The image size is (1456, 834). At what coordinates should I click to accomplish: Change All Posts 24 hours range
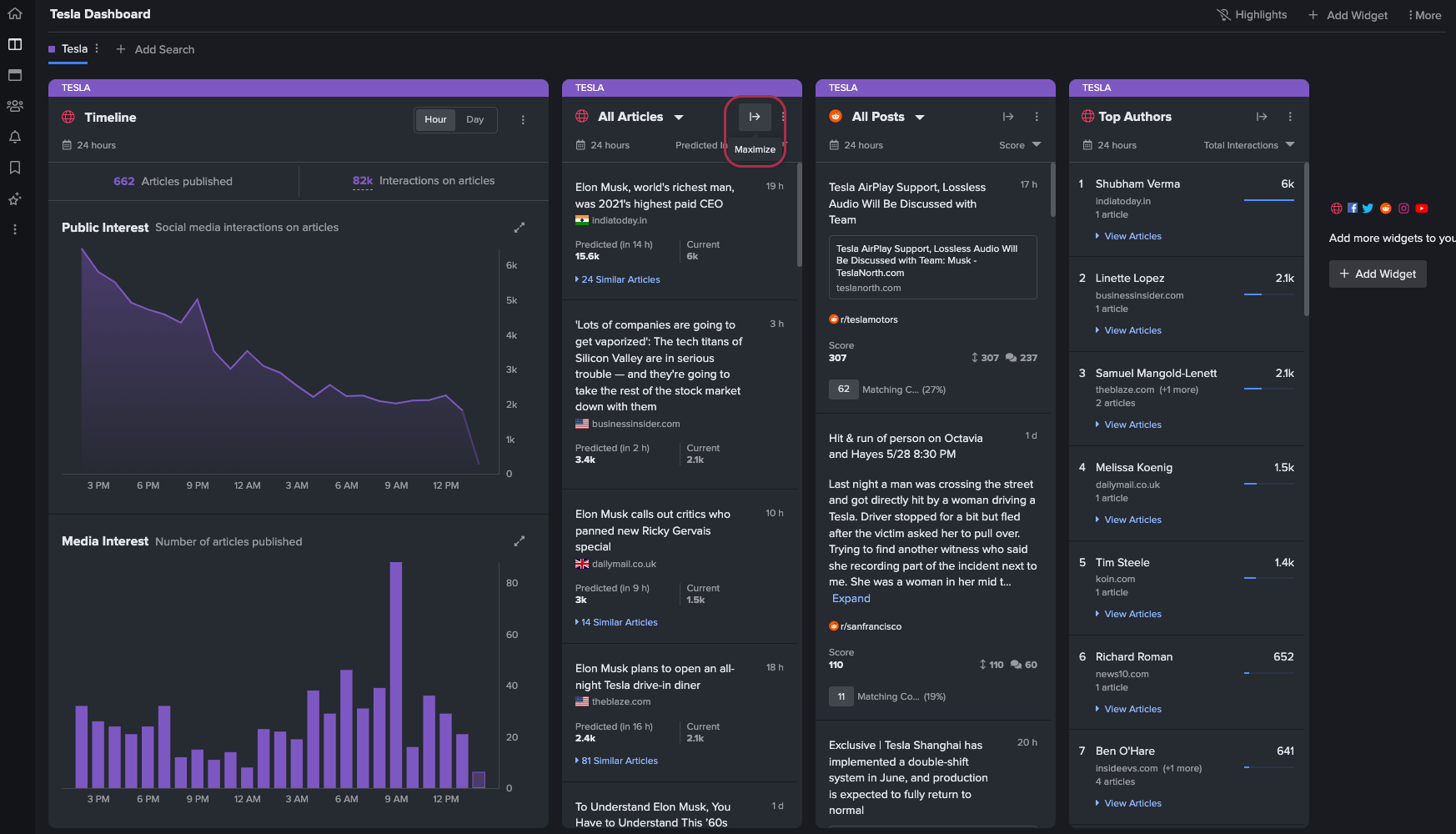click(856, 145)
